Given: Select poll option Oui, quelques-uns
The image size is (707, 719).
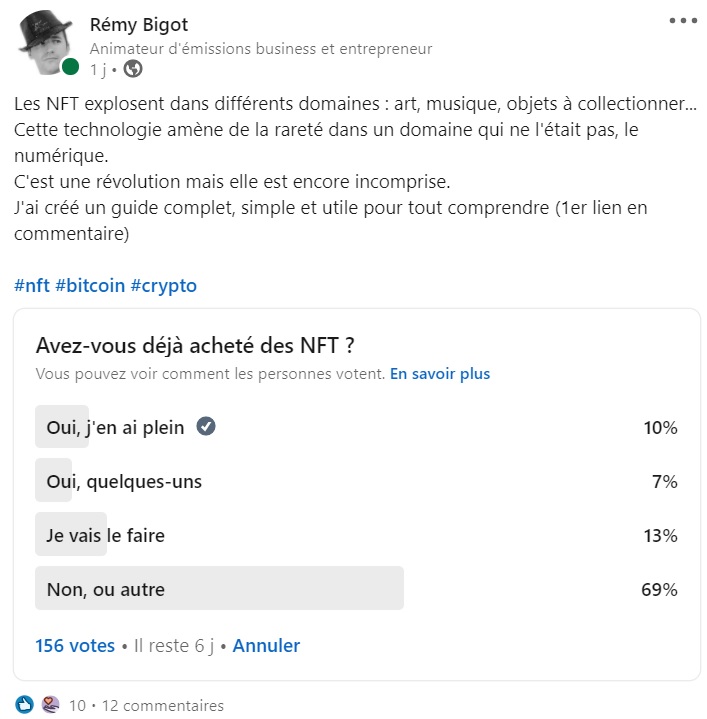Looking at the screenshot, I should point(357,481).
